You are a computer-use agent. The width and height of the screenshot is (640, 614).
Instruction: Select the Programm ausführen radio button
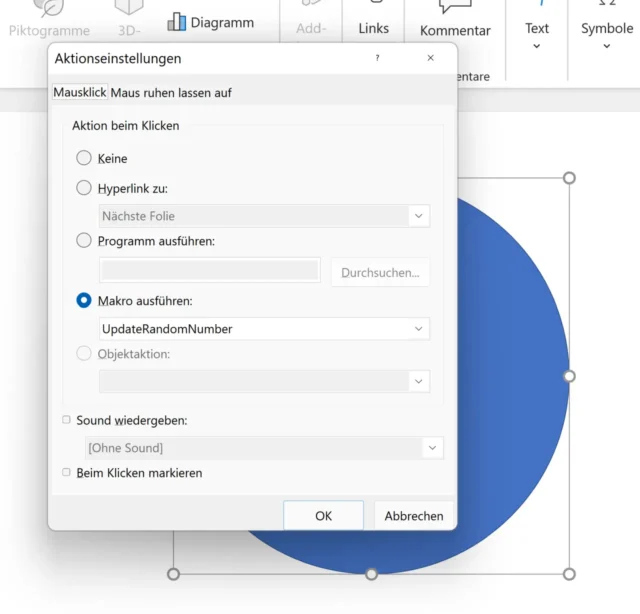coord(84,240)
